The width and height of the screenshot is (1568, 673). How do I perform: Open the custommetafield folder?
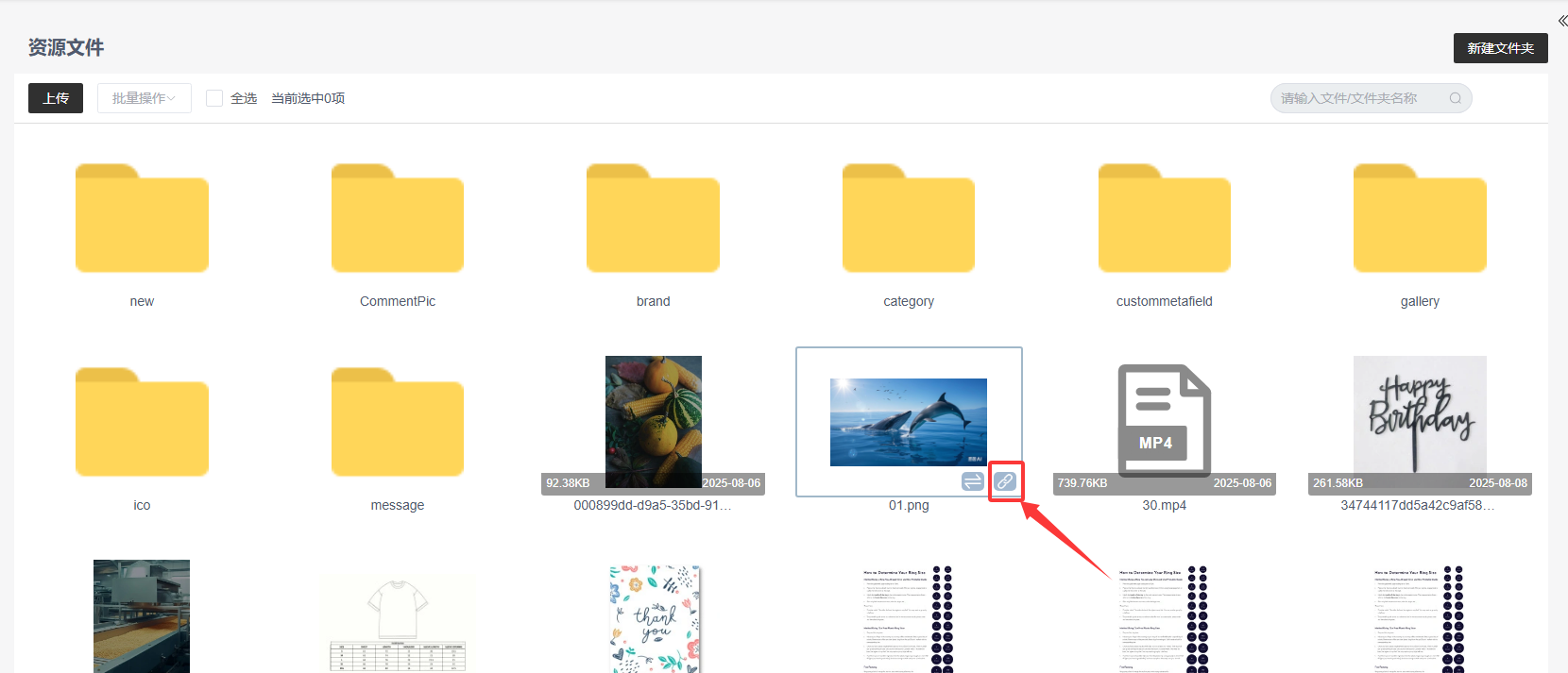(1164, 219)
